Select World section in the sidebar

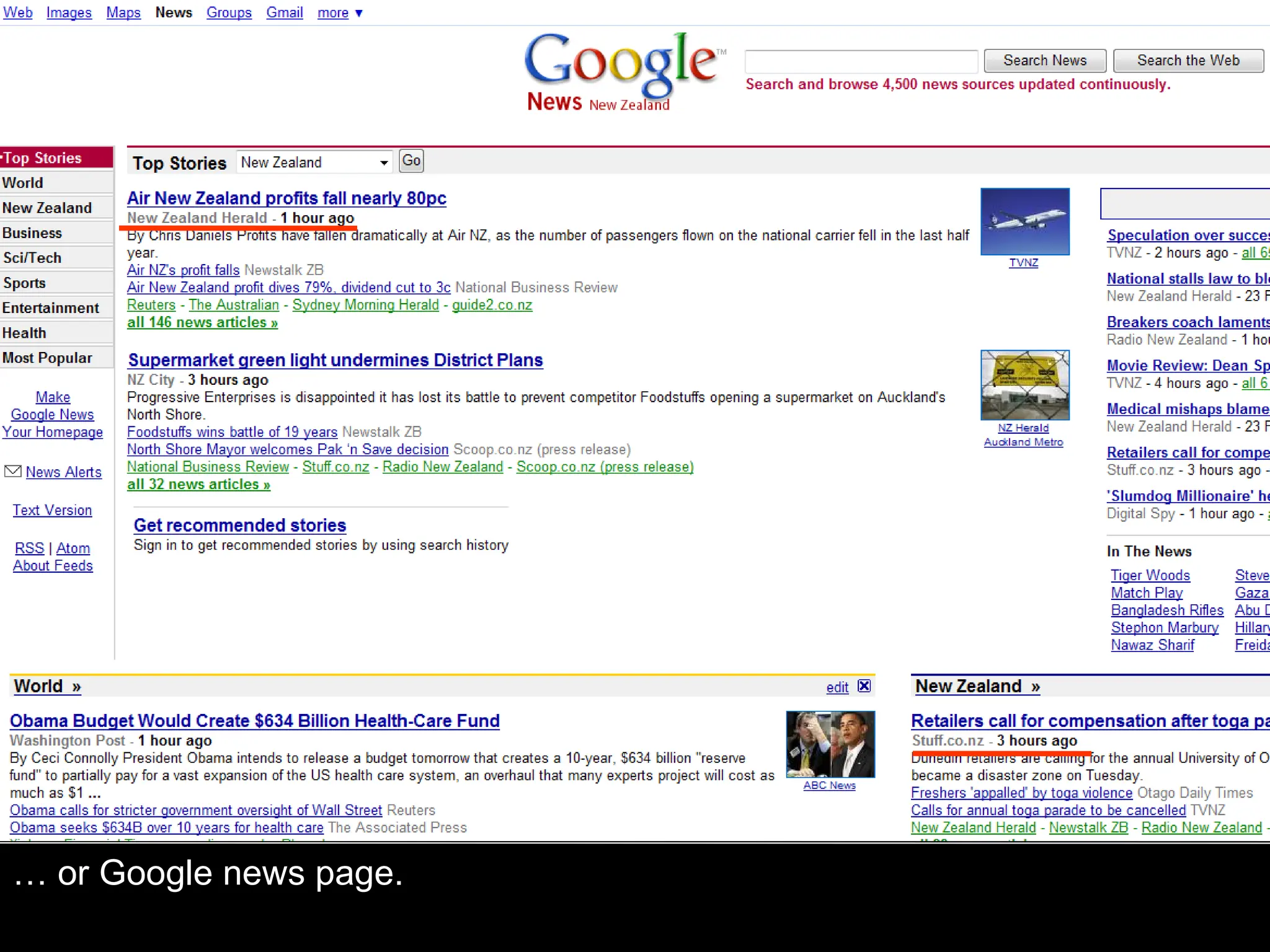pyautogui.click(x=56, y=183)
